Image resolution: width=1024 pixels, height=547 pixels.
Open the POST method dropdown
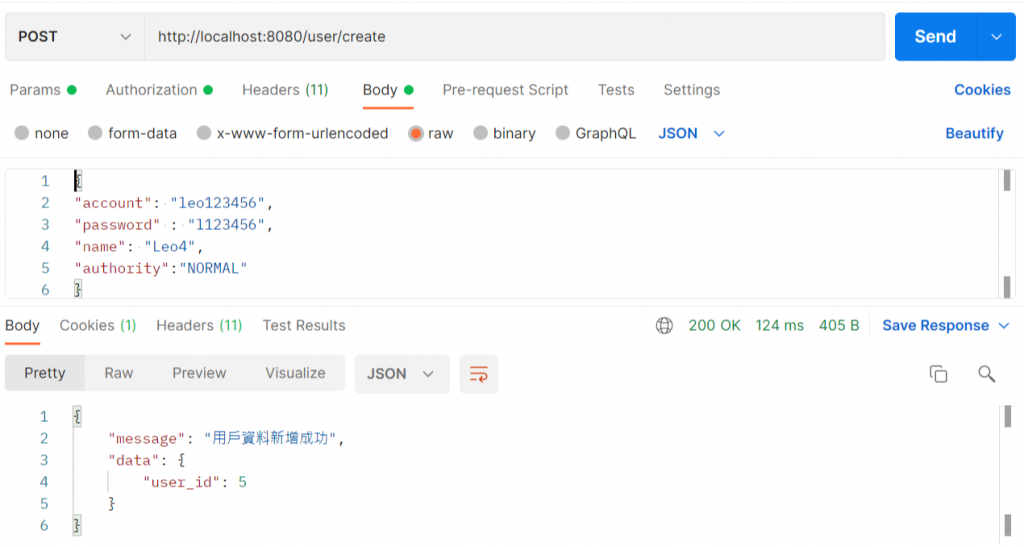(74, 37)
